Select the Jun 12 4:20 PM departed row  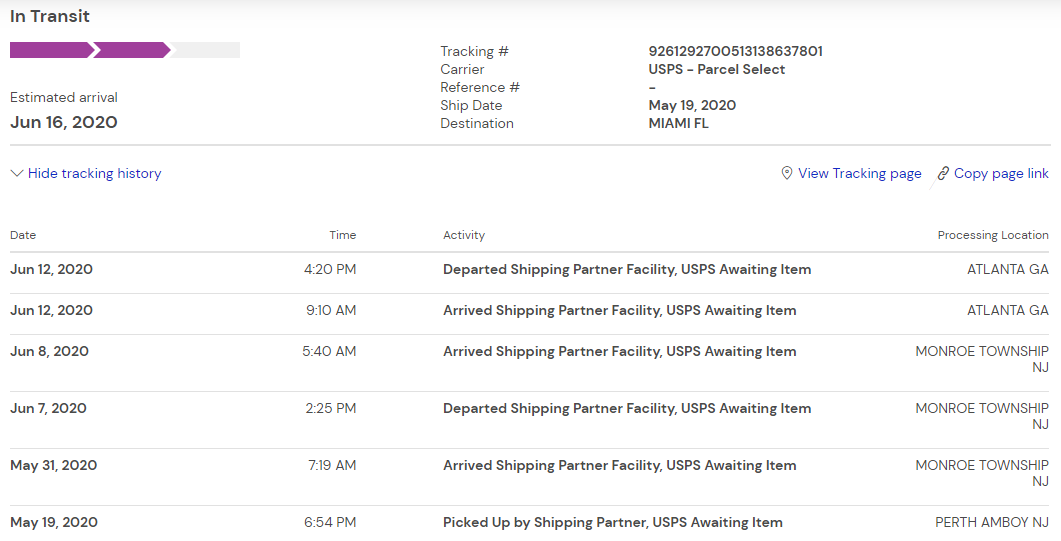pos(627,270)
